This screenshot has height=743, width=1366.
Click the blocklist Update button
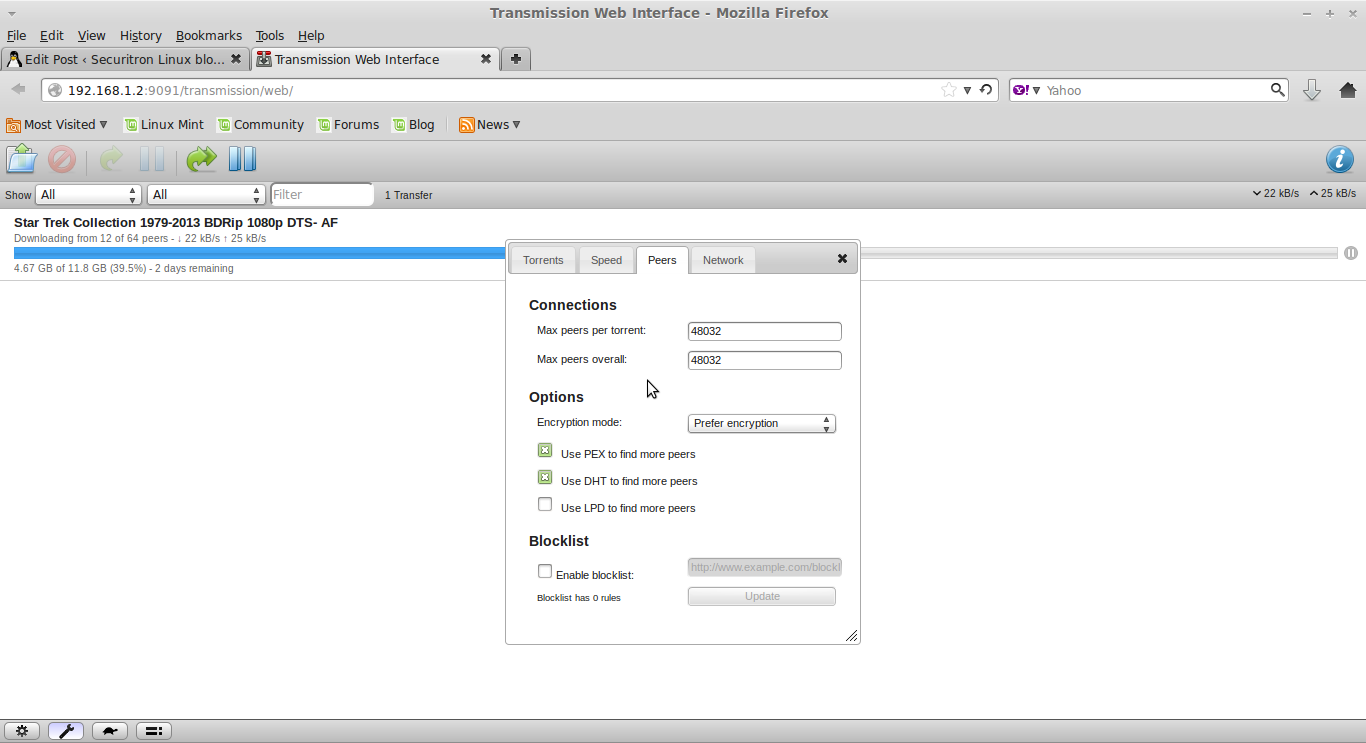pyautogui.click(x=762, y=596)
